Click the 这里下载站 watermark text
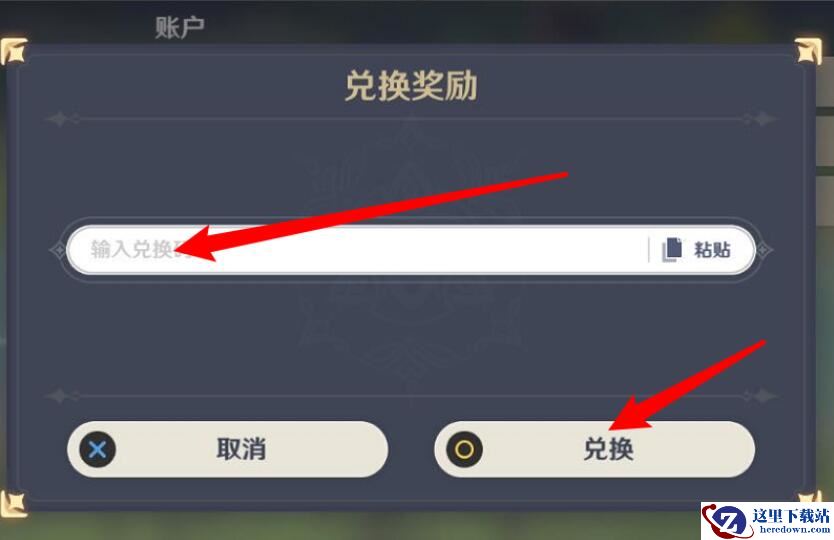Screen dimensions: 834x540 [791, 516]
